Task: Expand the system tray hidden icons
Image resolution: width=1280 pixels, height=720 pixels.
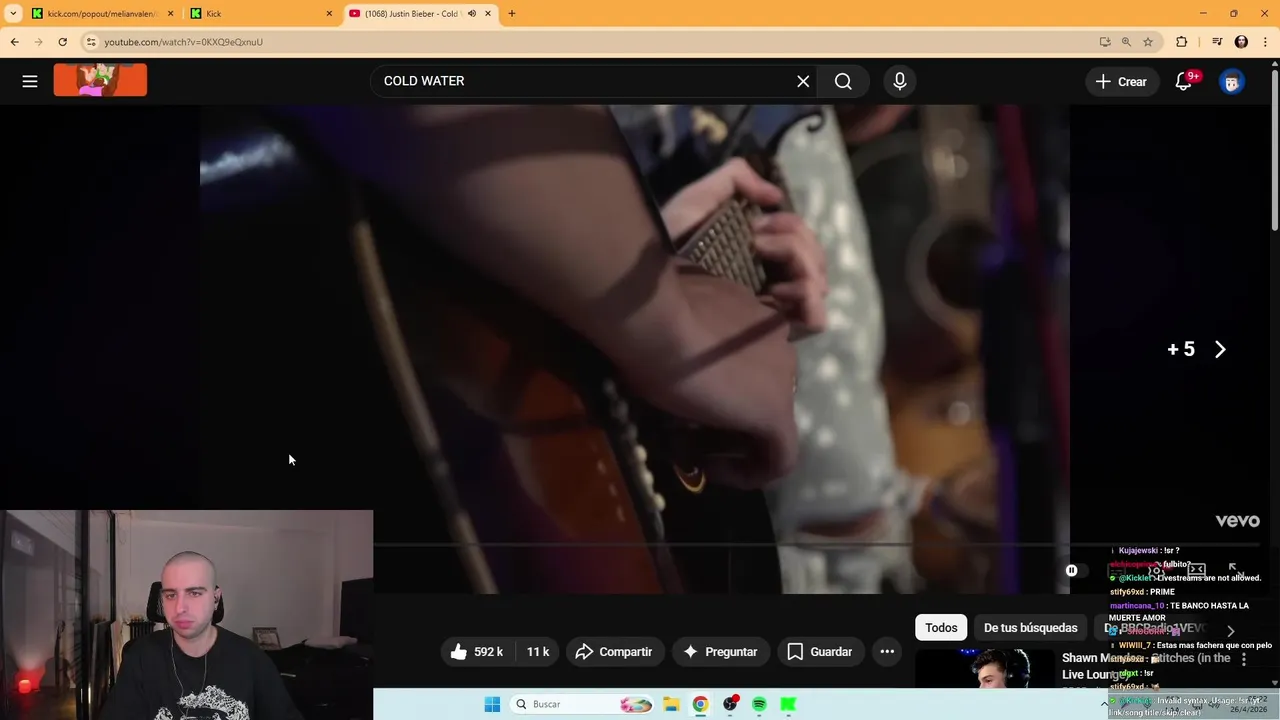Action: pyautogui.click(x=1105, y=704)
